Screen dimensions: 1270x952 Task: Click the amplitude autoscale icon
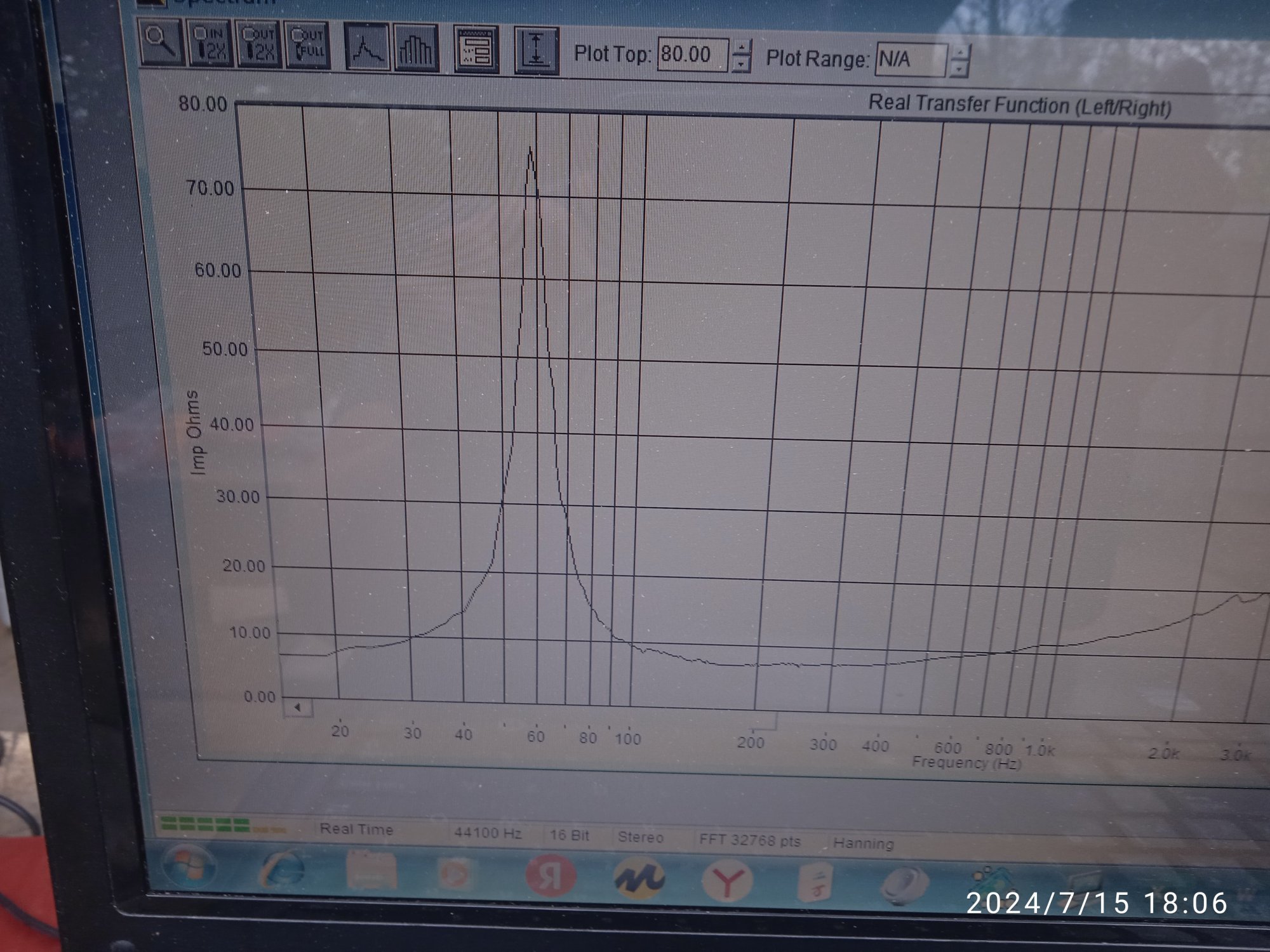(x=537, y=51)
